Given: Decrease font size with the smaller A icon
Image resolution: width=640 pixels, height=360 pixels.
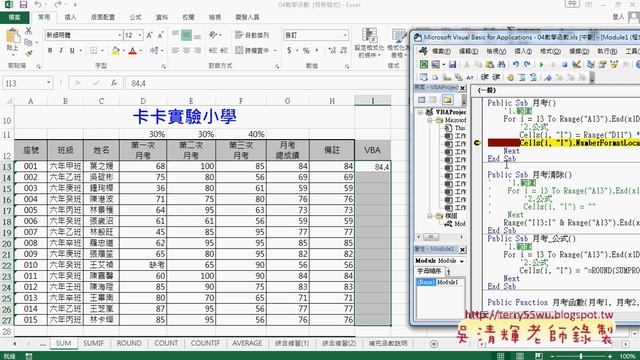Looking at the screenshot, I should tap(161, 35).
